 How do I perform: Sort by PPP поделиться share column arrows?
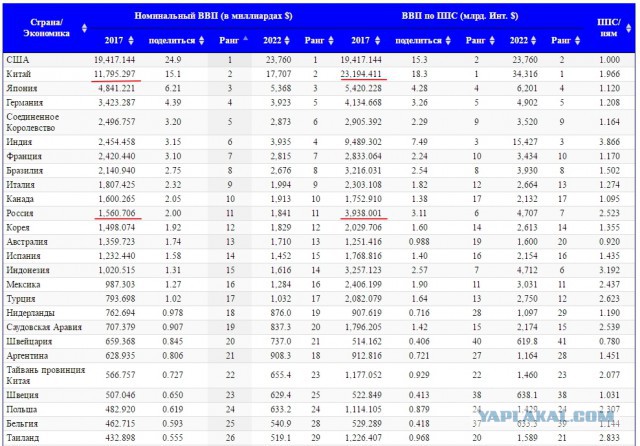(448, 40)
